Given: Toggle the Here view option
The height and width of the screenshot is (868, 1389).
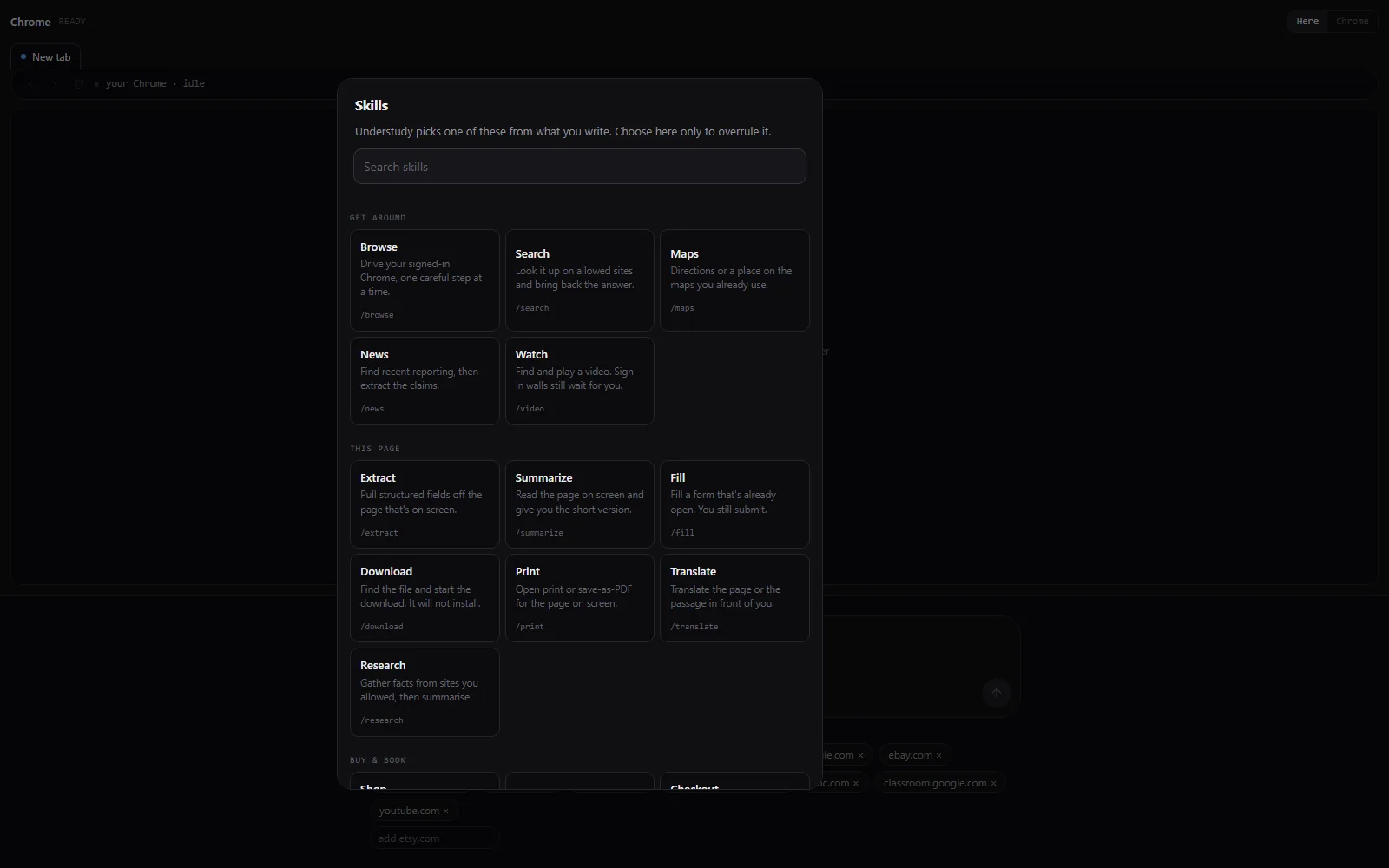Looking at the screenshot, I should pyautogui.click(x=1307, y=22).
